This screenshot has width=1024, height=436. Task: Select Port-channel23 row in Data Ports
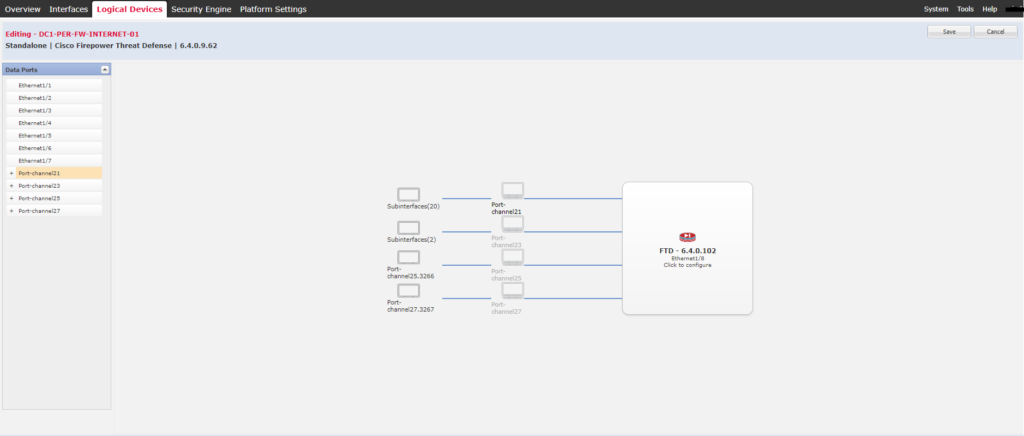(x=54, y=186)
